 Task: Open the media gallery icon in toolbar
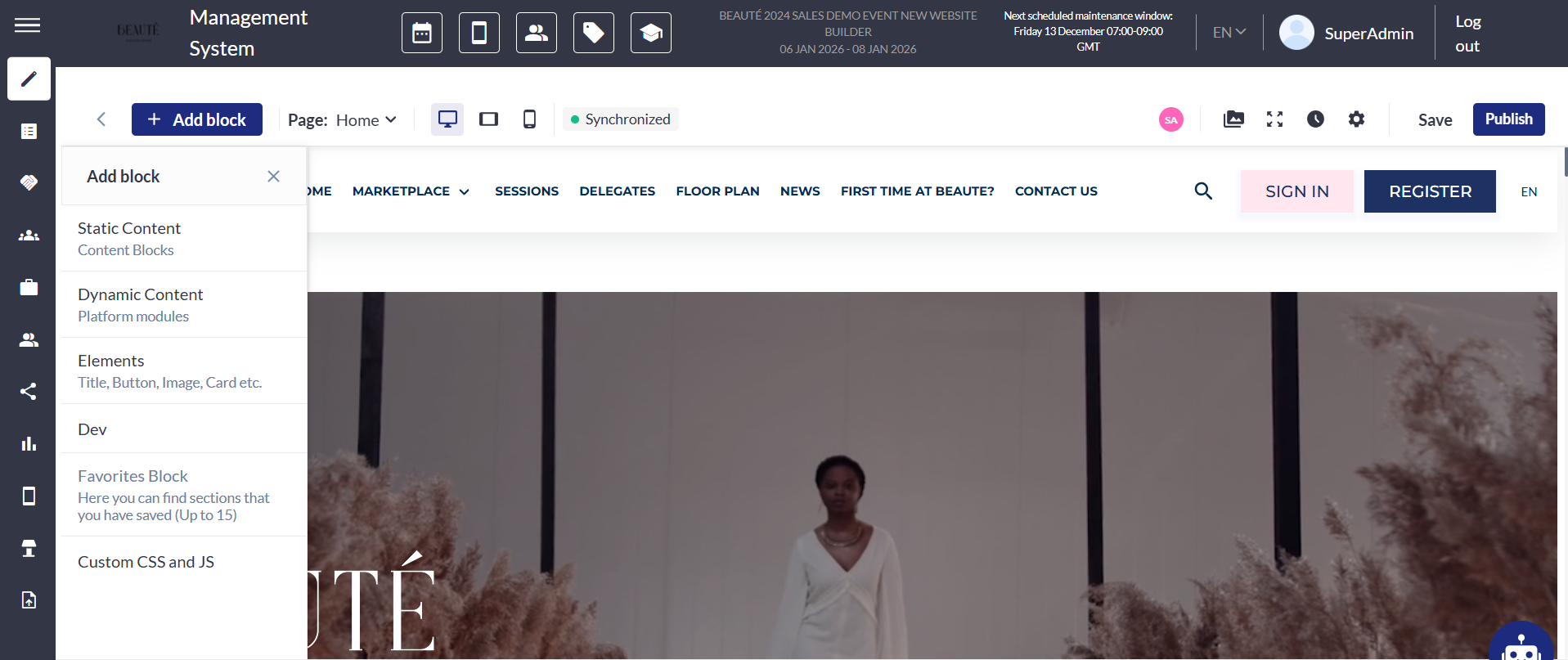[1233, 119]
